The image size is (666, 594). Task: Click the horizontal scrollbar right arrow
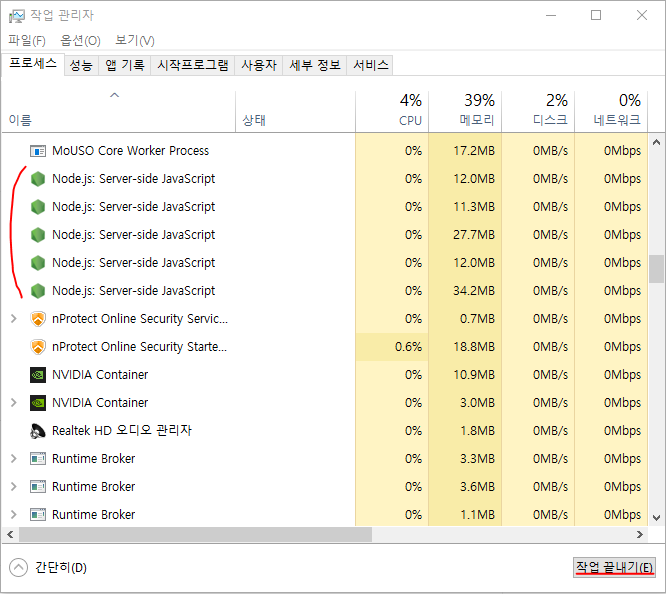(640, 535)
